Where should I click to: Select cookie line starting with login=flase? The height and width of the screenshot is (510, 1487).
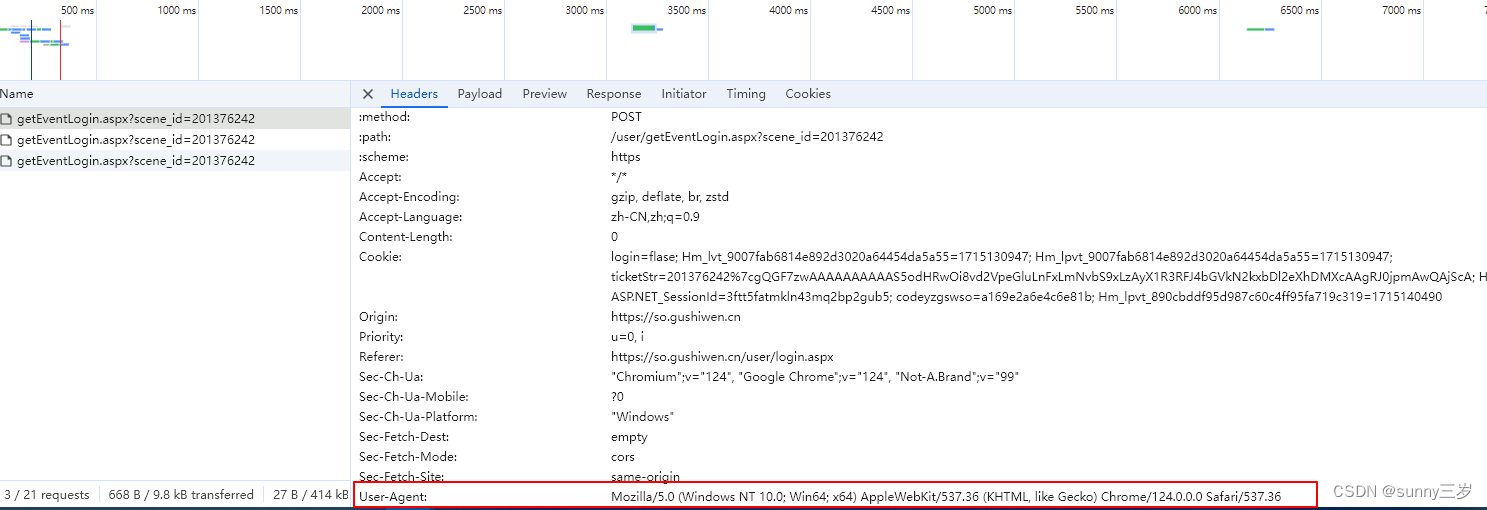(x=1001, y=257)
